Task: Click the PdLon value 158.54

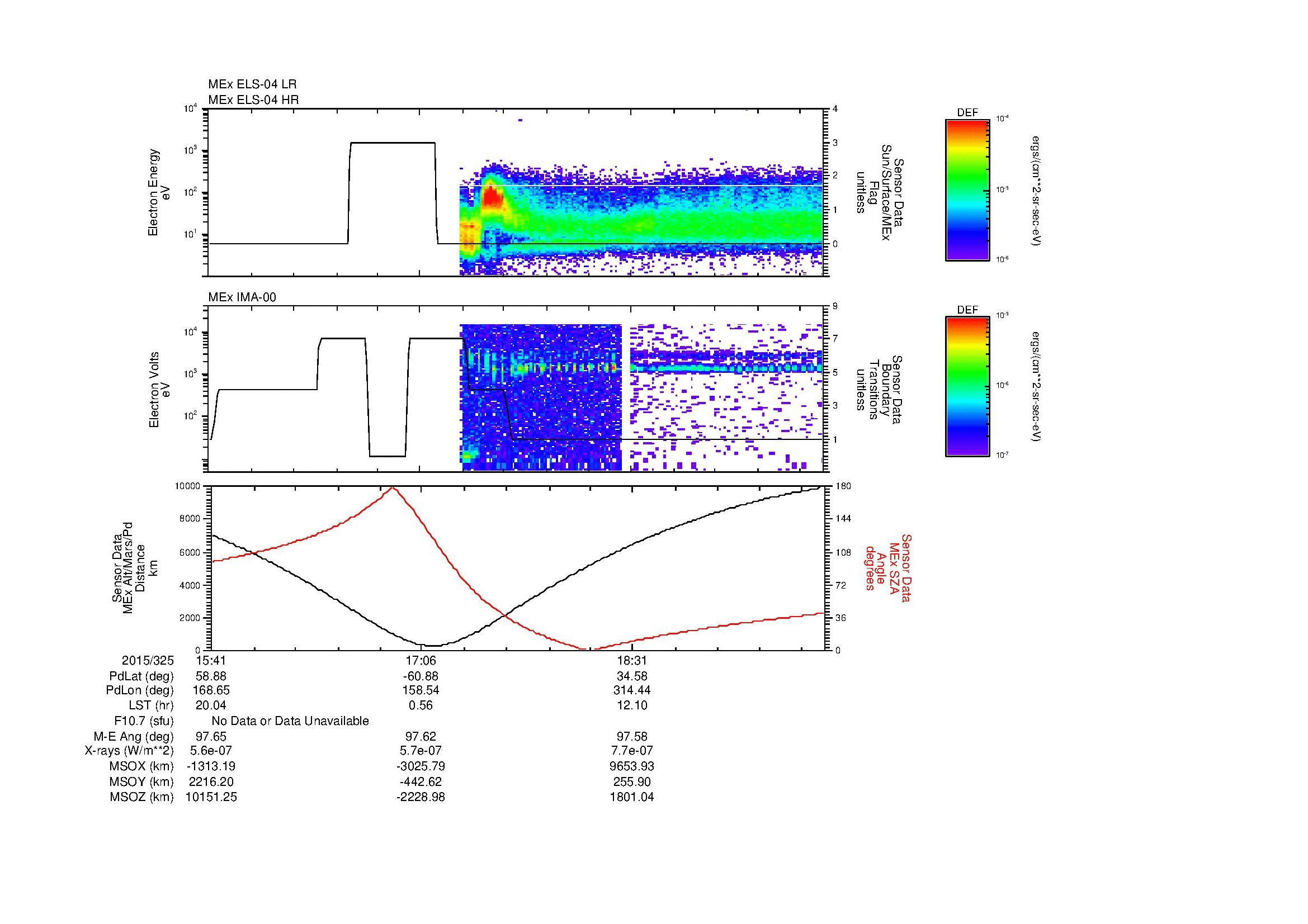Action: point(421,691)
